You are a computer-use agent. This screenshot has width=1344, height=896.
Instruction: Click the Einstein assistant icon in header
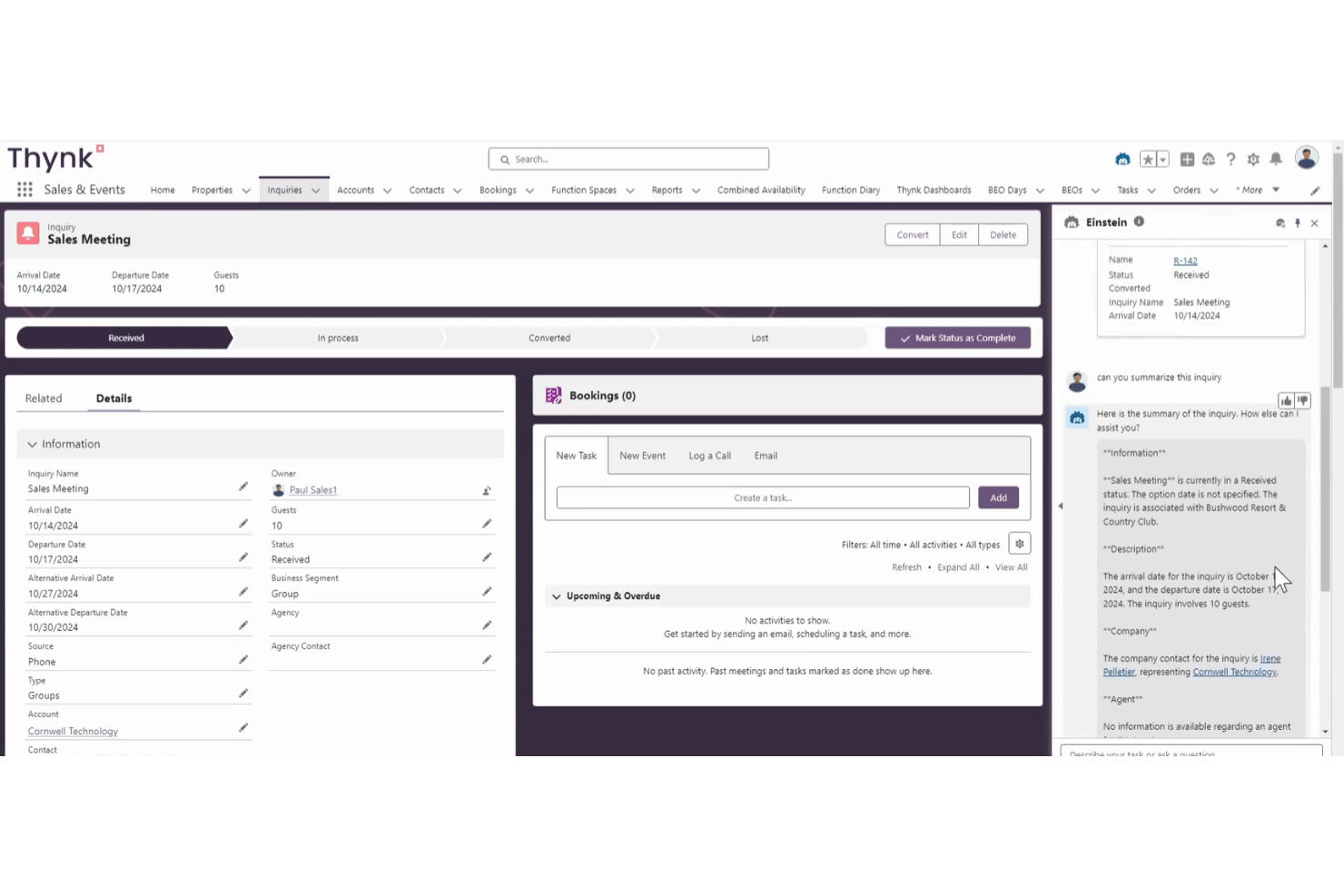1123,160
